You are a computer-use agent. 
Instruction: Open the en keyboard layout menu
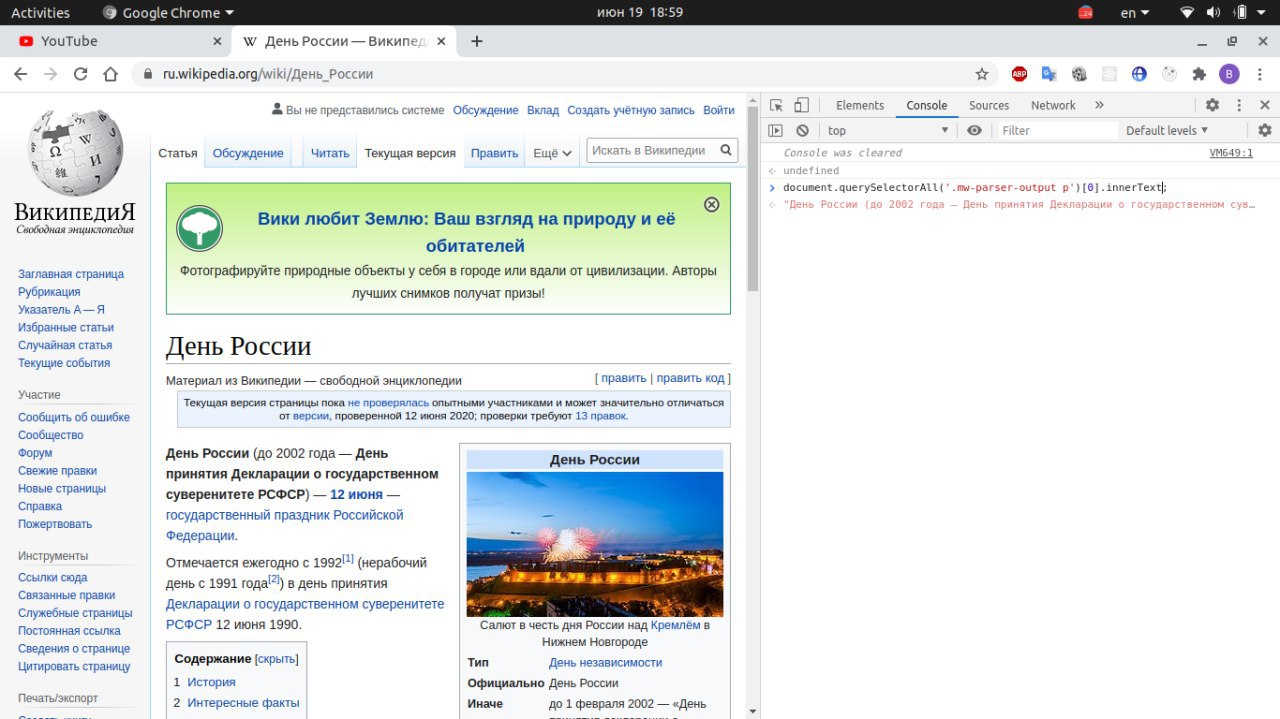(x=1135, y=13)
